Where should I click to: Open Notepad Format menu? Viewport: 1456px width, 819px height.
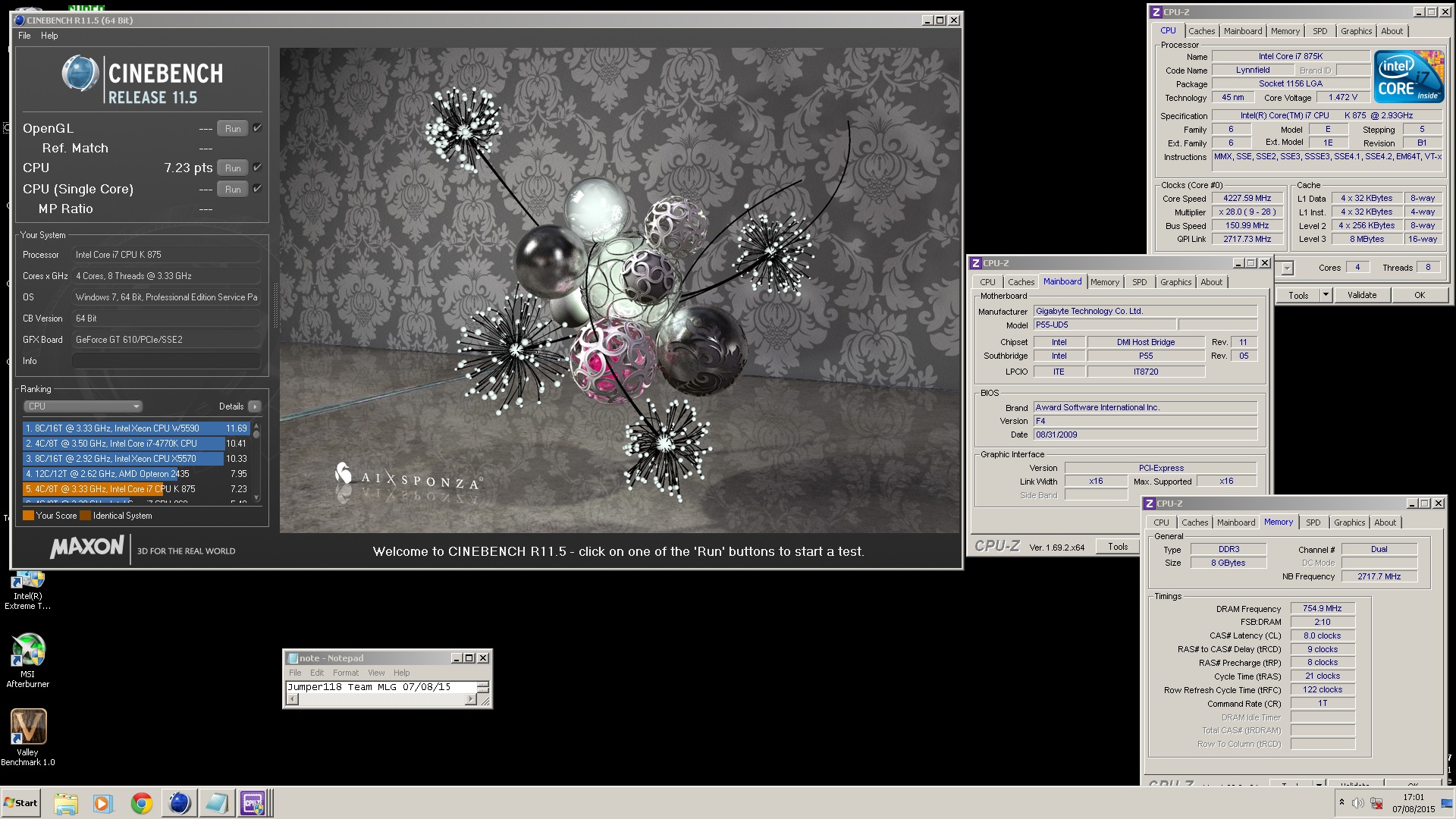point(345,673)
